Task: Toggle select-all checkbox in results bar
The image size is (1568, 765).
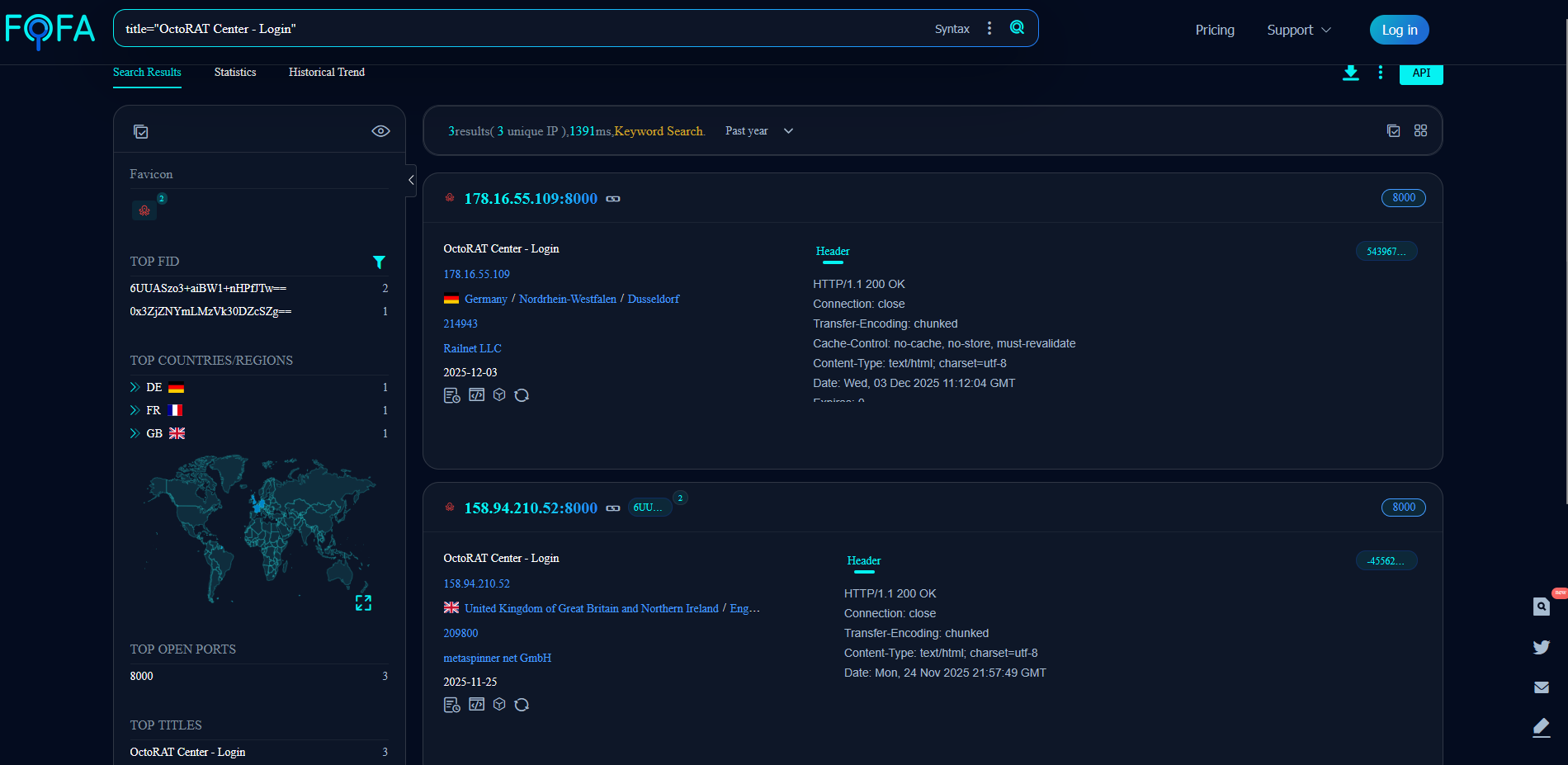Action: [x=1393, y=131]
